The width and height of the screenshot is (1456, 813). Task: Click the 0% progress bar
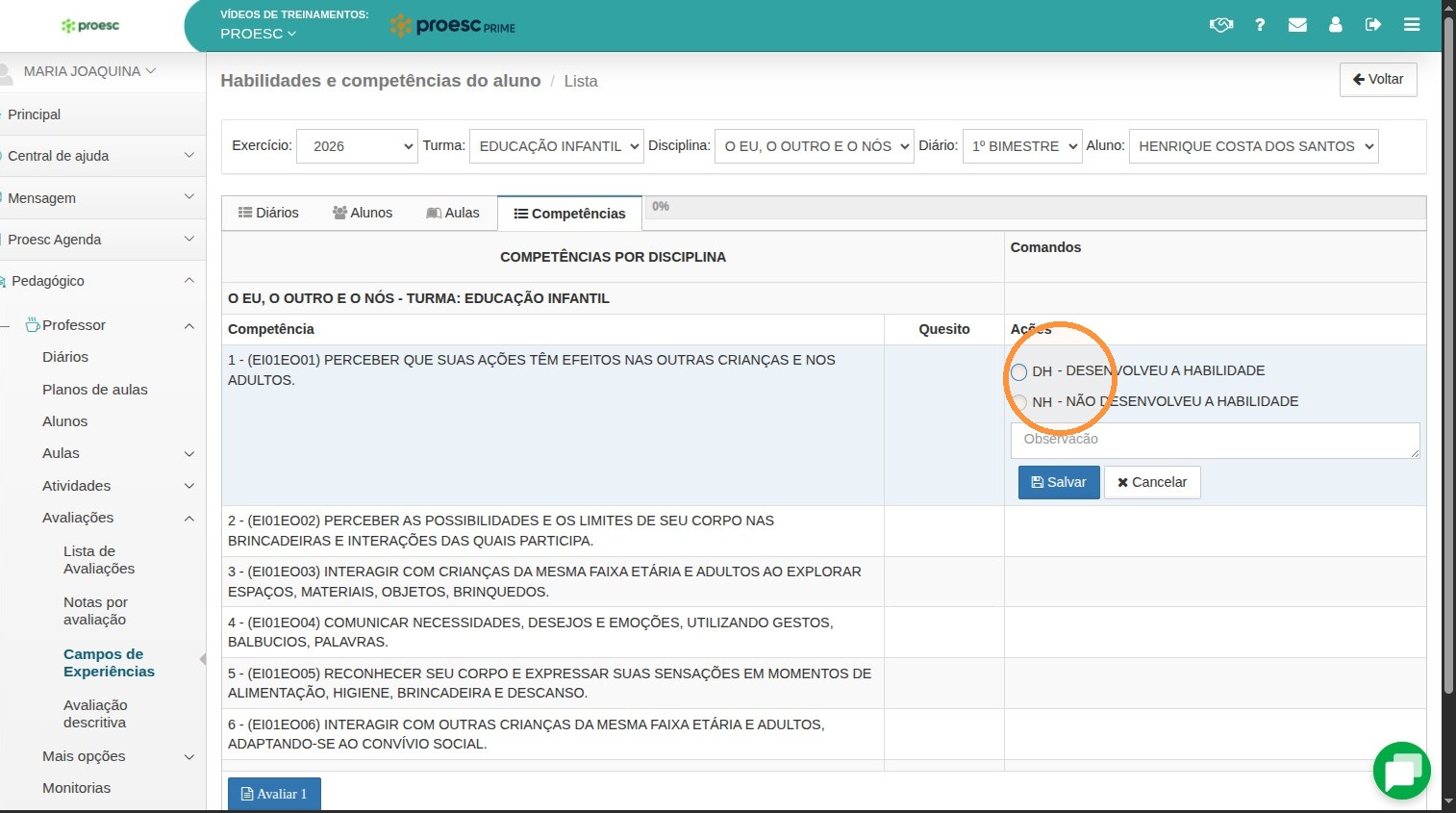[1034, 207]
